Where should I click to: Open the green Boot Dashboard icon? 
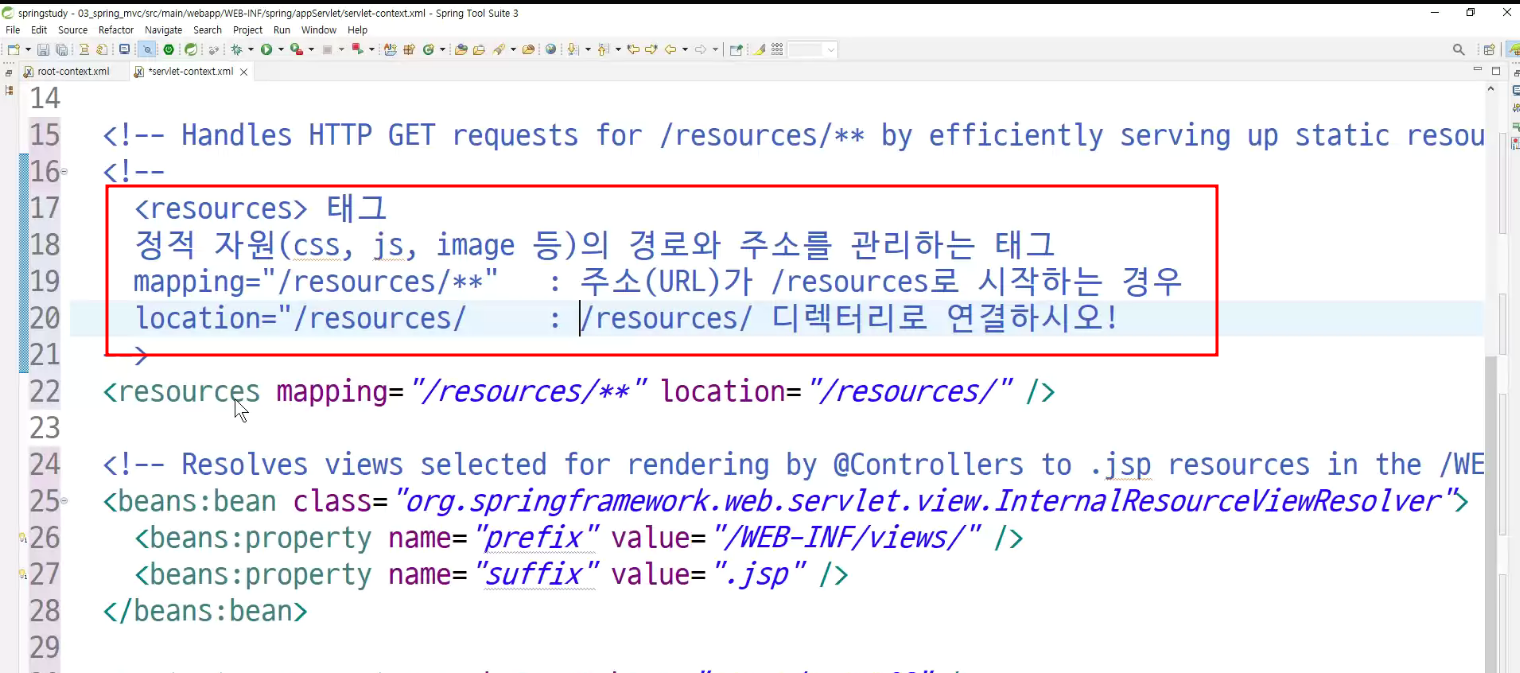pos(169,49)
